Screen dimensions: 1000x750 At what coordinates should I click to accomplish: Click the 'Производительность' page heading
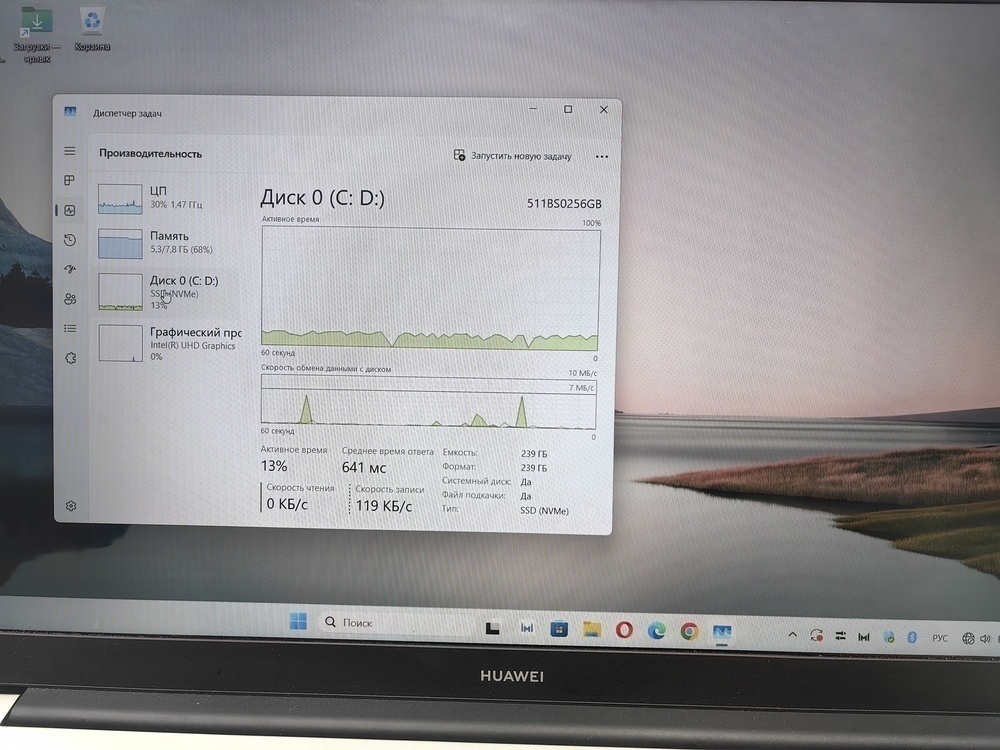click(x=151, y=154)
